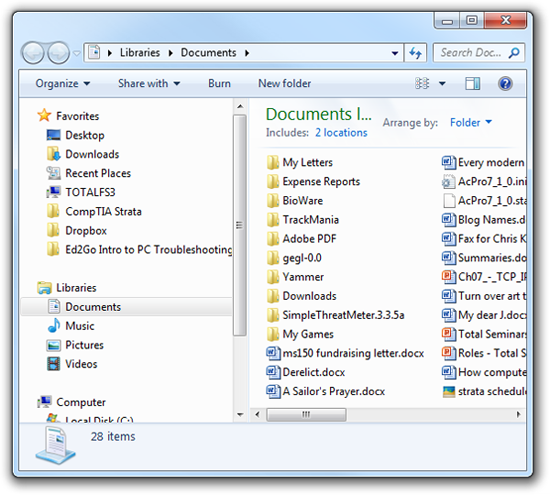
Task: Expand the arrow after Libraries in address bar
Action: click(x=170, y=53)
